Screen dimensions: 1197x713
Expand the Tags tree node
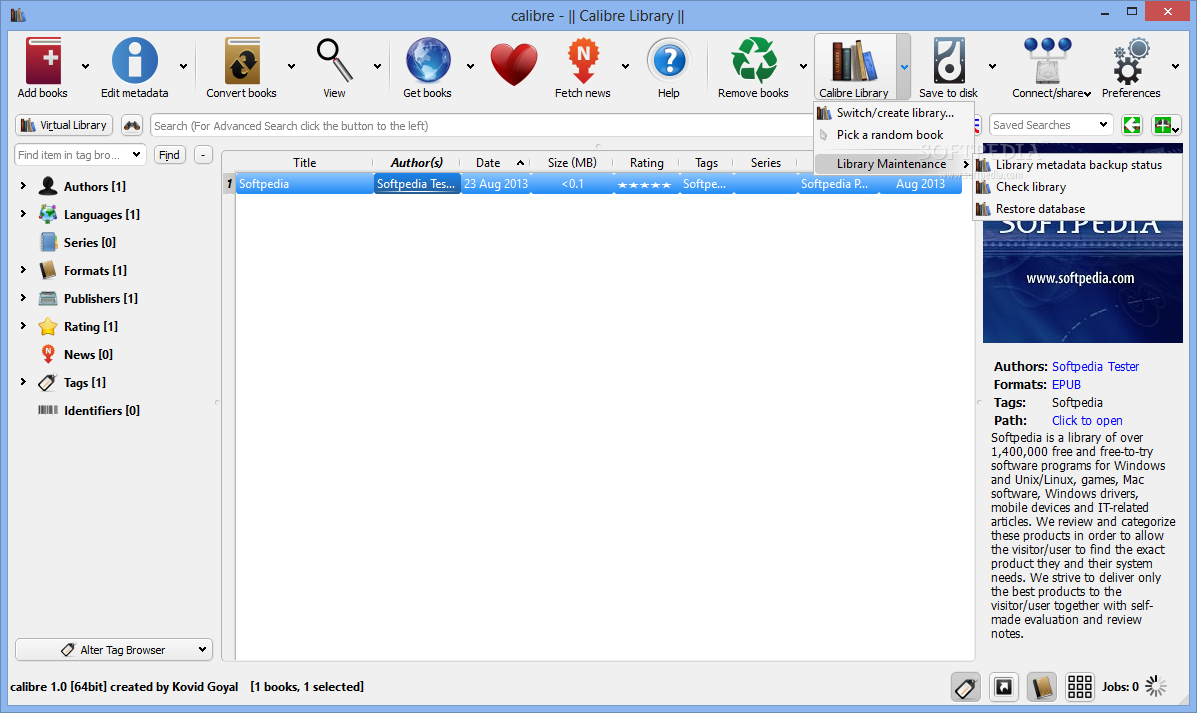pyautogui.click(x=23, y=382)
